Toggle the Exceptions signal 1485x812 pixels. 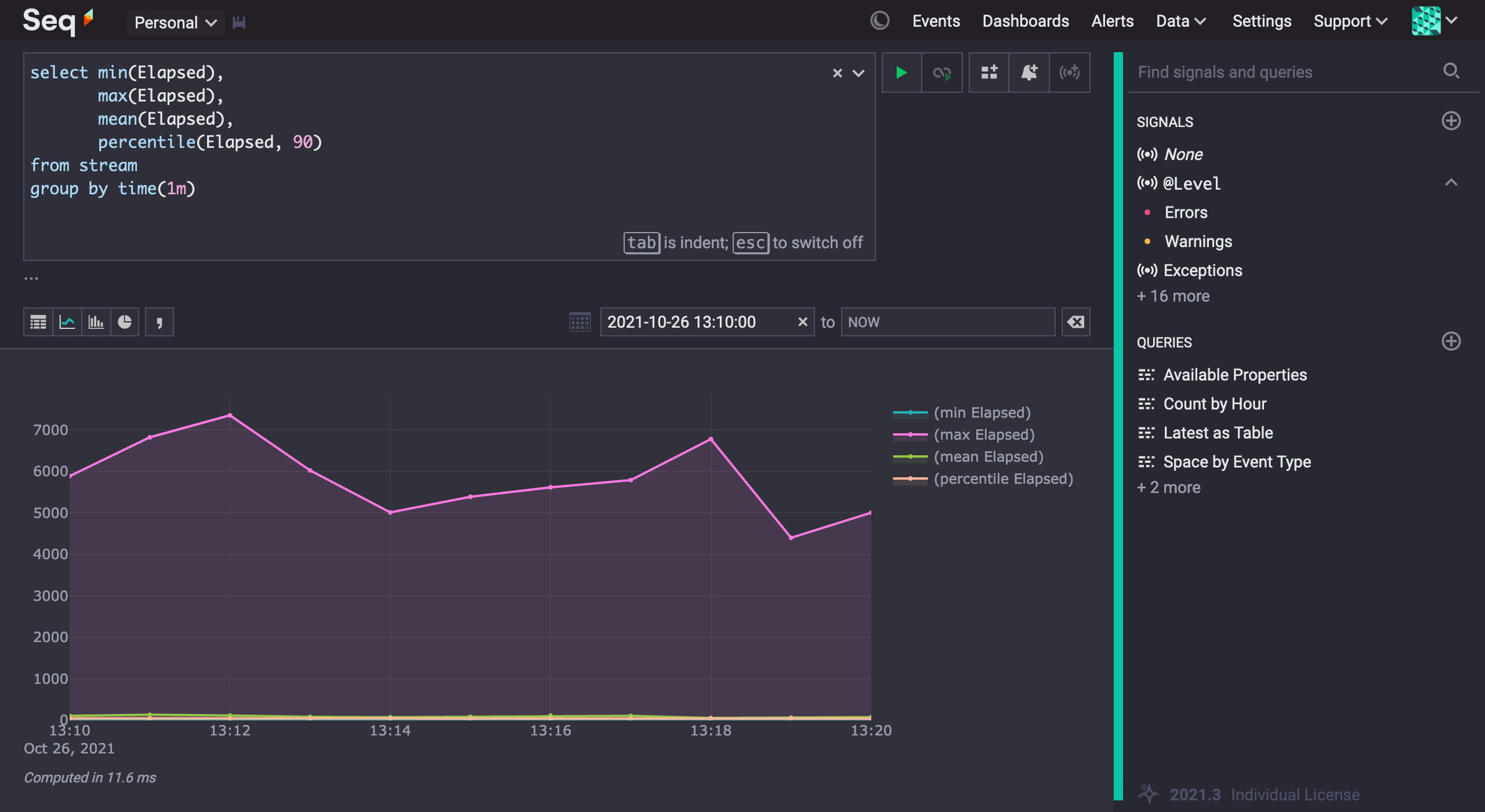[1203, 270]
